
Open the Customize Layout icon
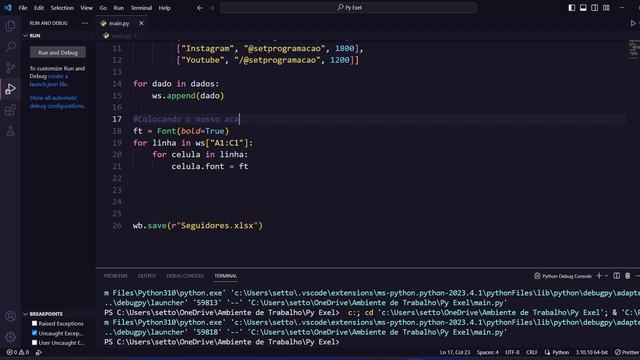pyautogui.click(x=606, y=8)
